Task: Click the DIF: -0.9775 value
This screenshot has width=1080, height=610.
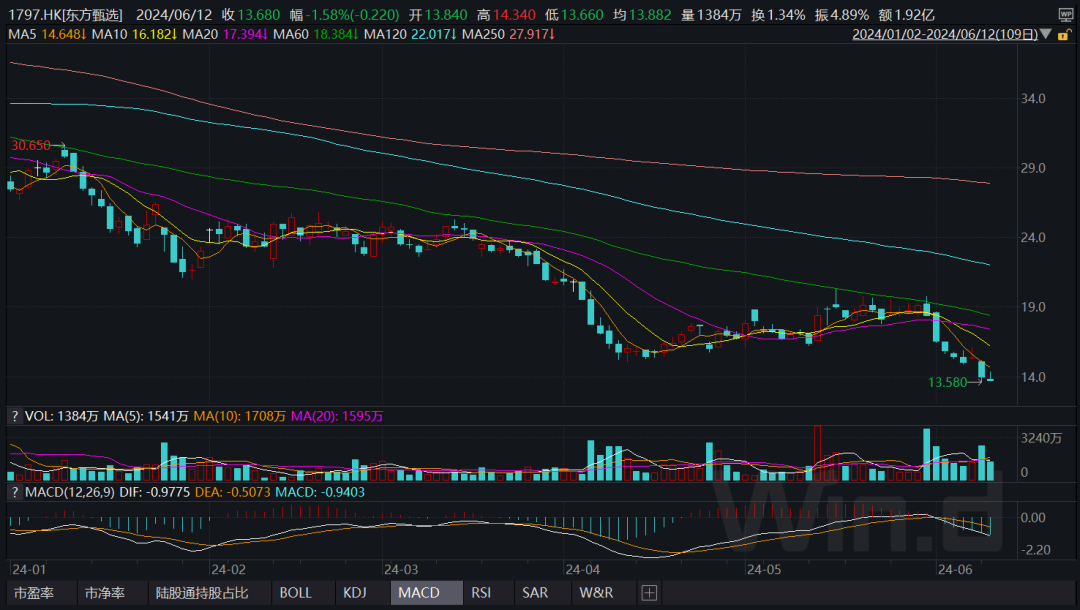Action: pos(155,492)
